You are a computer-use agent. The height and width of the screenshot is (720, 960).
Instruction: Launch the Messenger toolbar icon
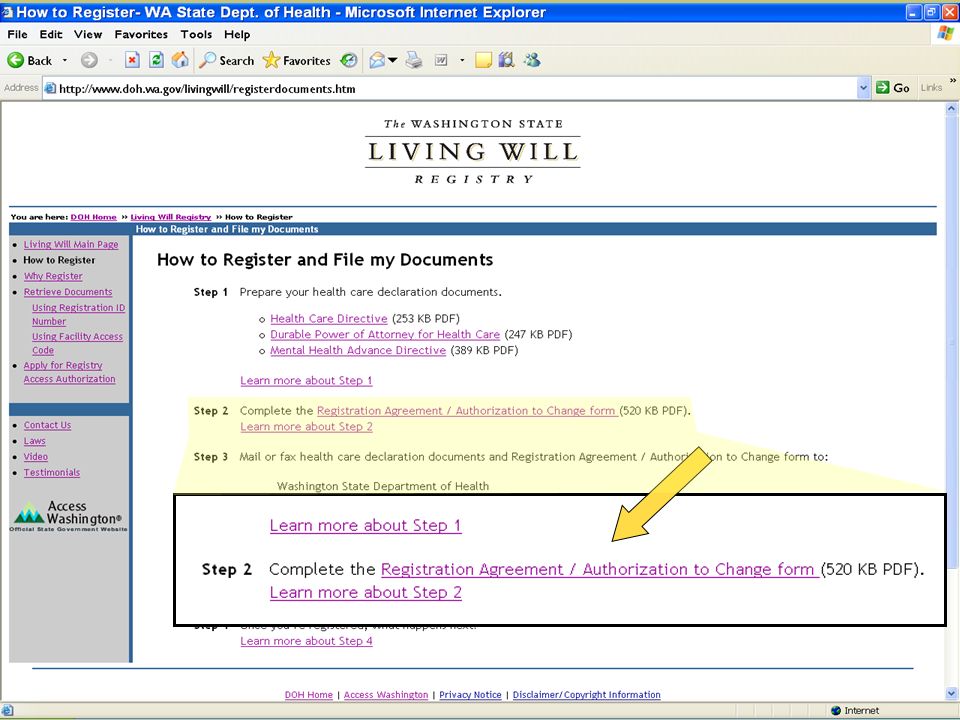pyautogui.click(x=531, y=60)
